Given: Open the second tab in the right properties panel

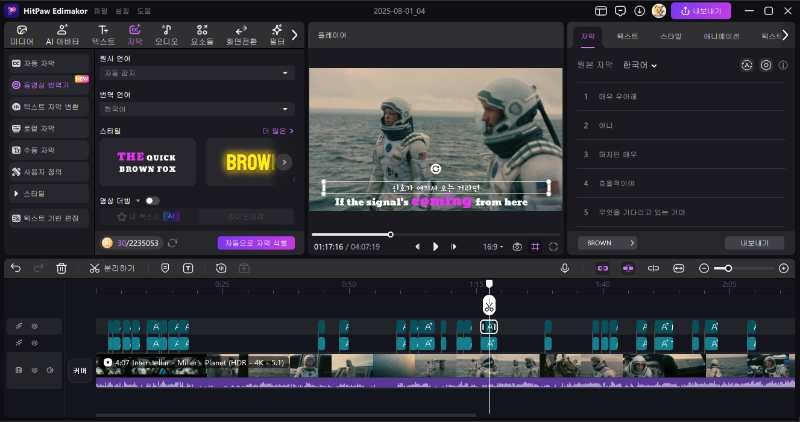Looking at the screenshot, I should tap(627, 36).
